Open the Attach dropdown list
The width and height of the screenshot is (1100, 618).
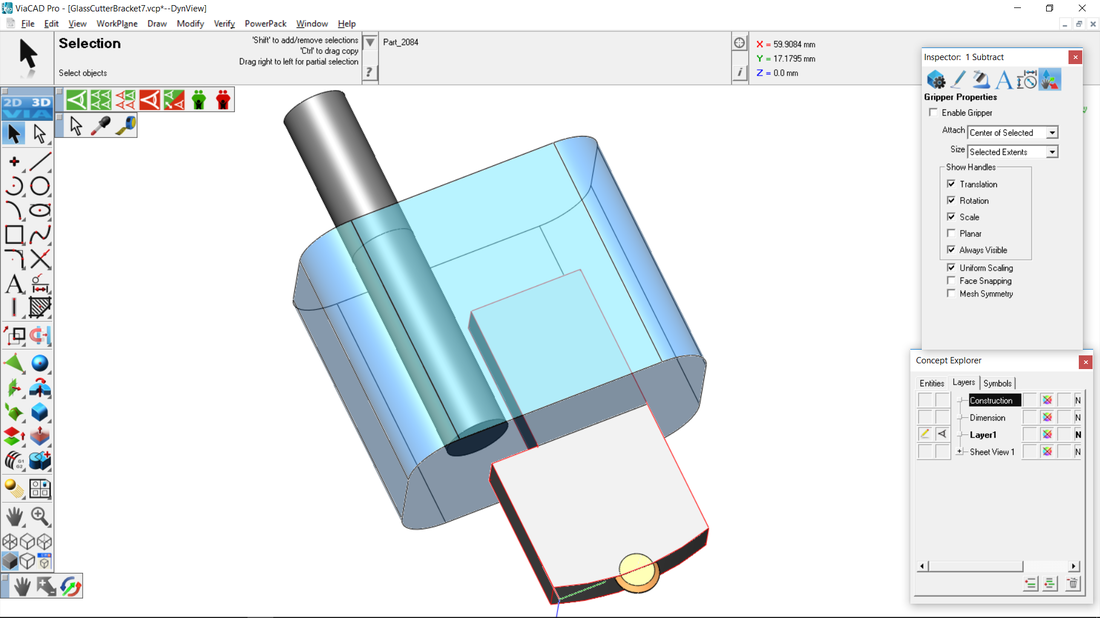[1052, 133]
